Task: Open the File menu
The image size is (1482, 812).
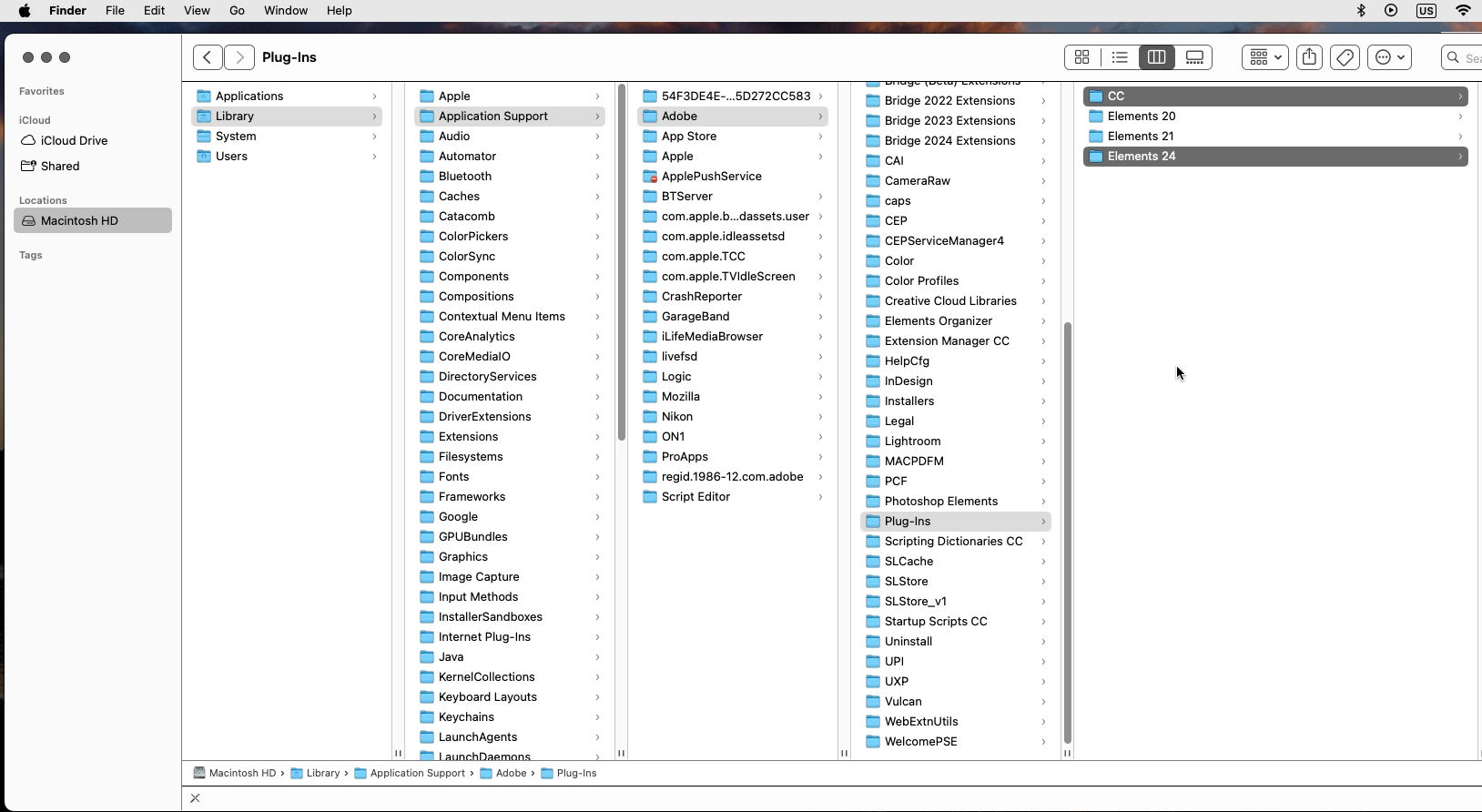Action: coord(115,11)
